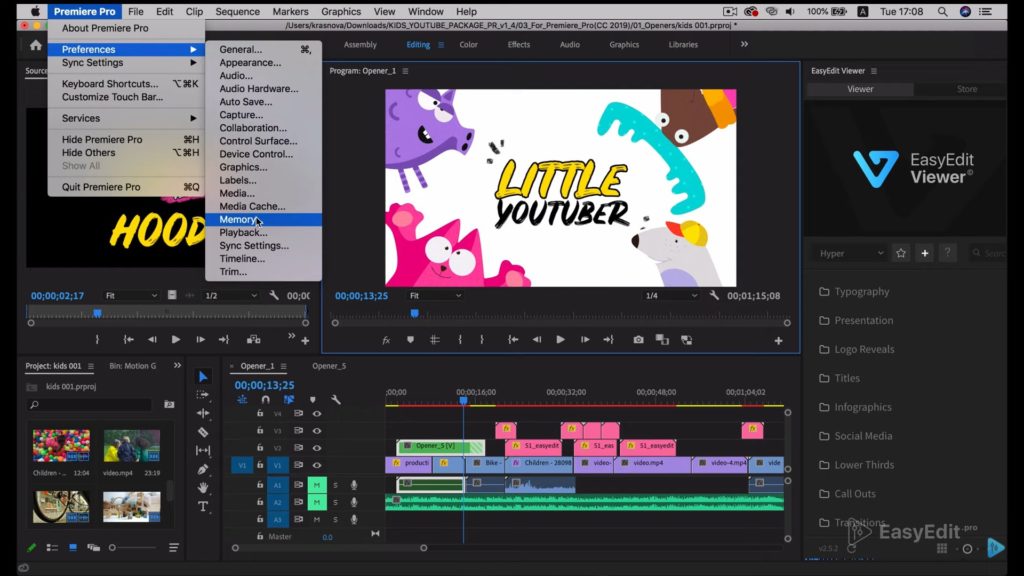
Task: Click Quit Premiere Pro menu item
Action: [126, 187]
